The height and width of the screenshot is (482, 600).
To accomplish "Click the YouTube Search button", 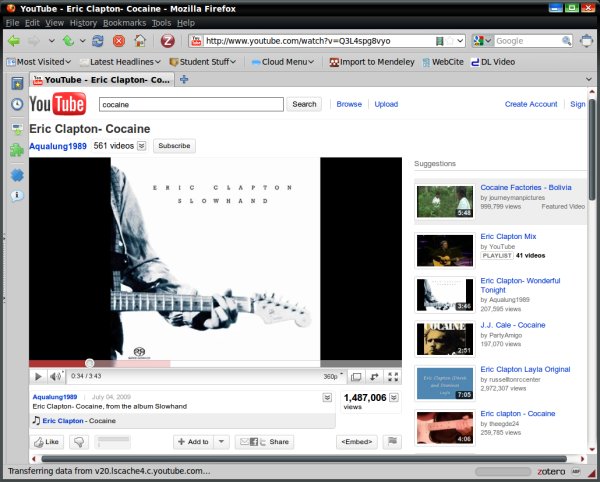I will (304, 104).
